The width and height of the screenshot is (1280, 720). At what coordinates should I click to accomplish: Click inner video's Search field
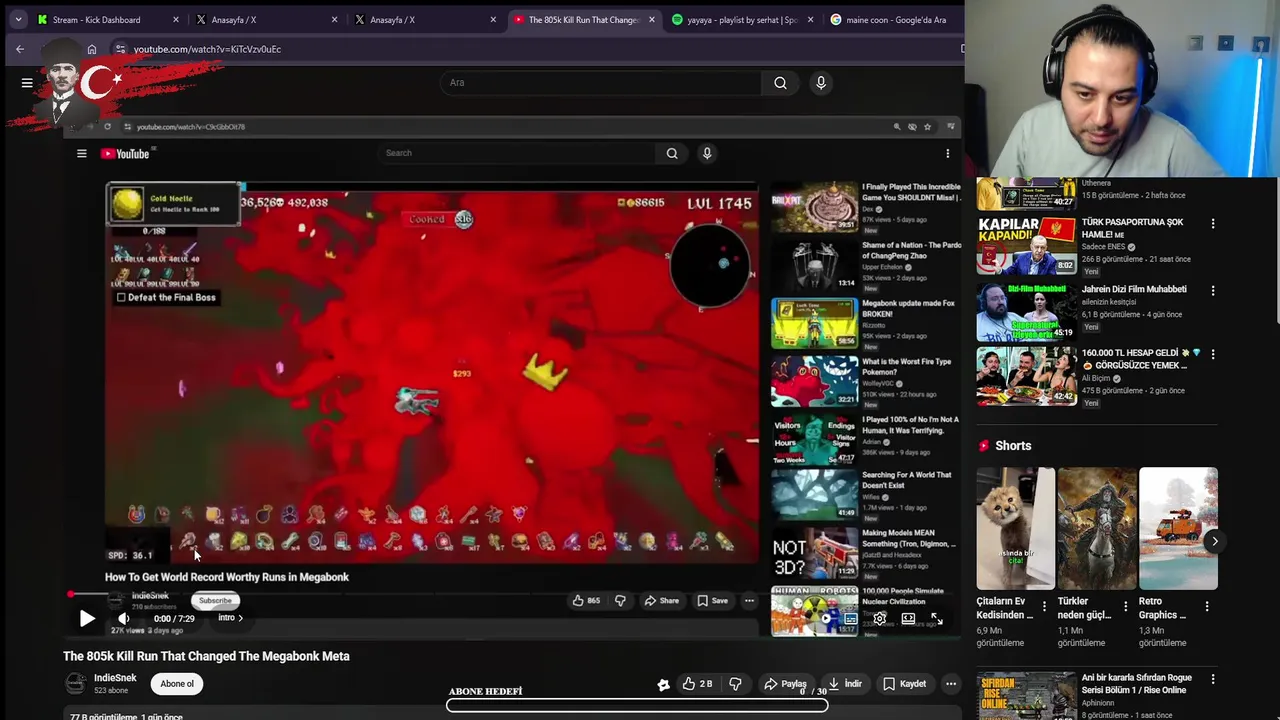coord(518,153)
